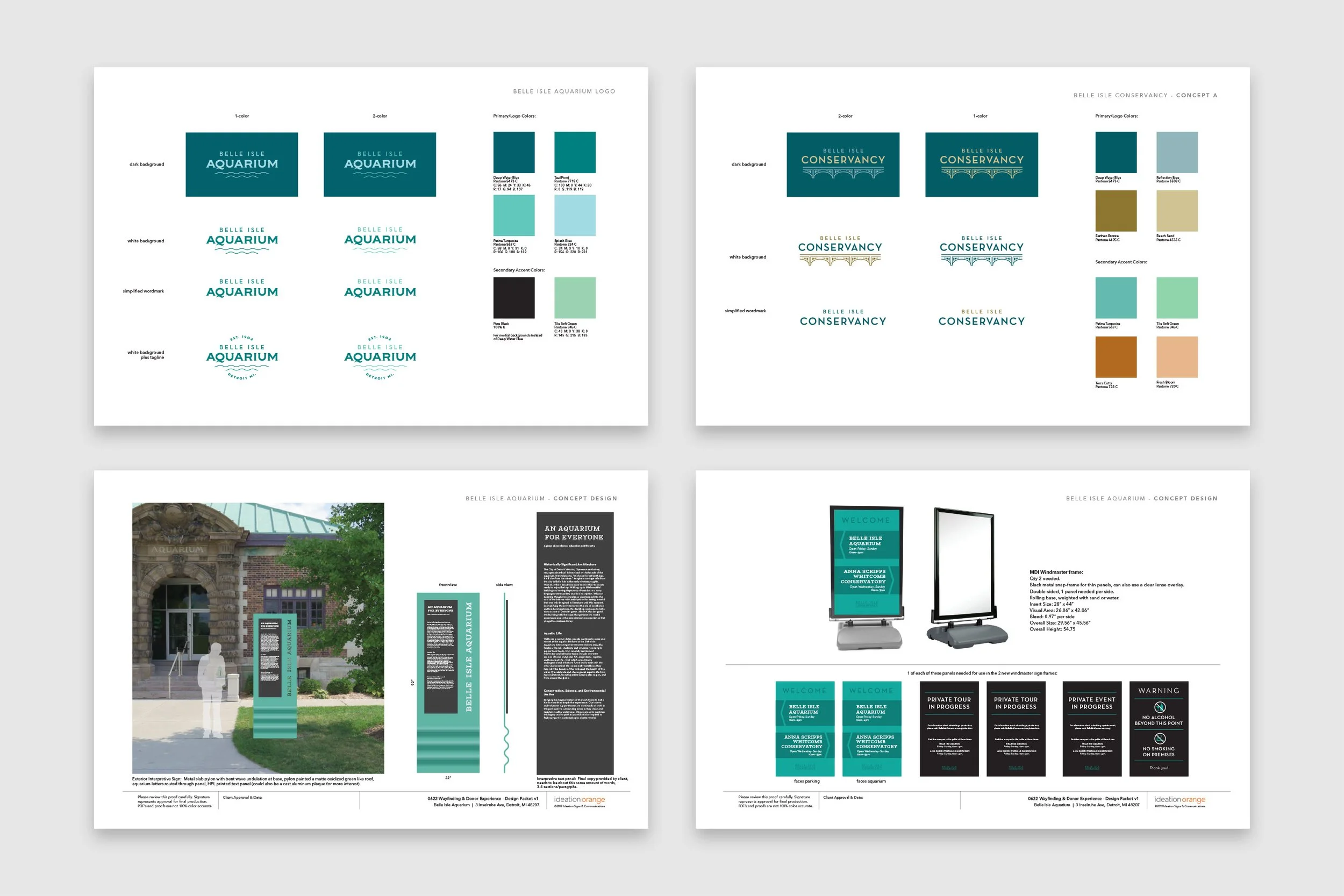Click 'MDI Windmaster frame:' spec text
1344x896 pixels.
[x=1056, y=572]
